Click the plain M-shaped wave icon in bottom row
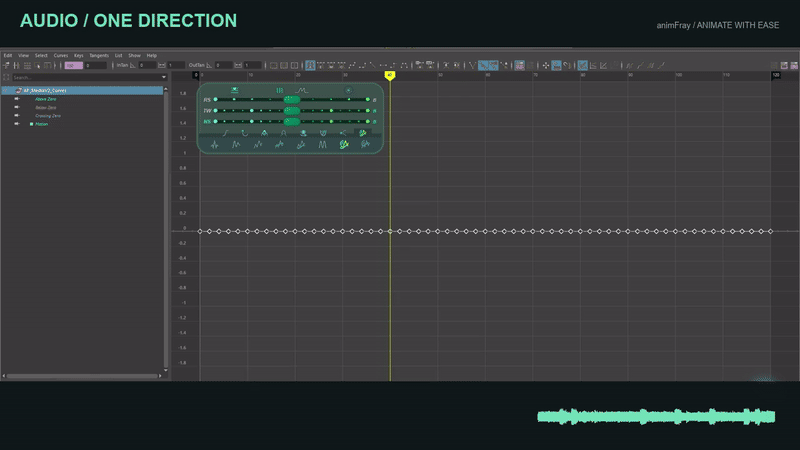This screenshot has width=800, height=450. click(x=322, y=145)
